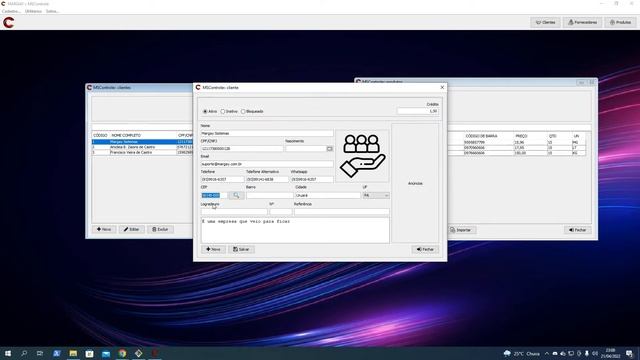Click the Whatsapp input field
This screenshot has height=360, width=640.
point(312,180)
